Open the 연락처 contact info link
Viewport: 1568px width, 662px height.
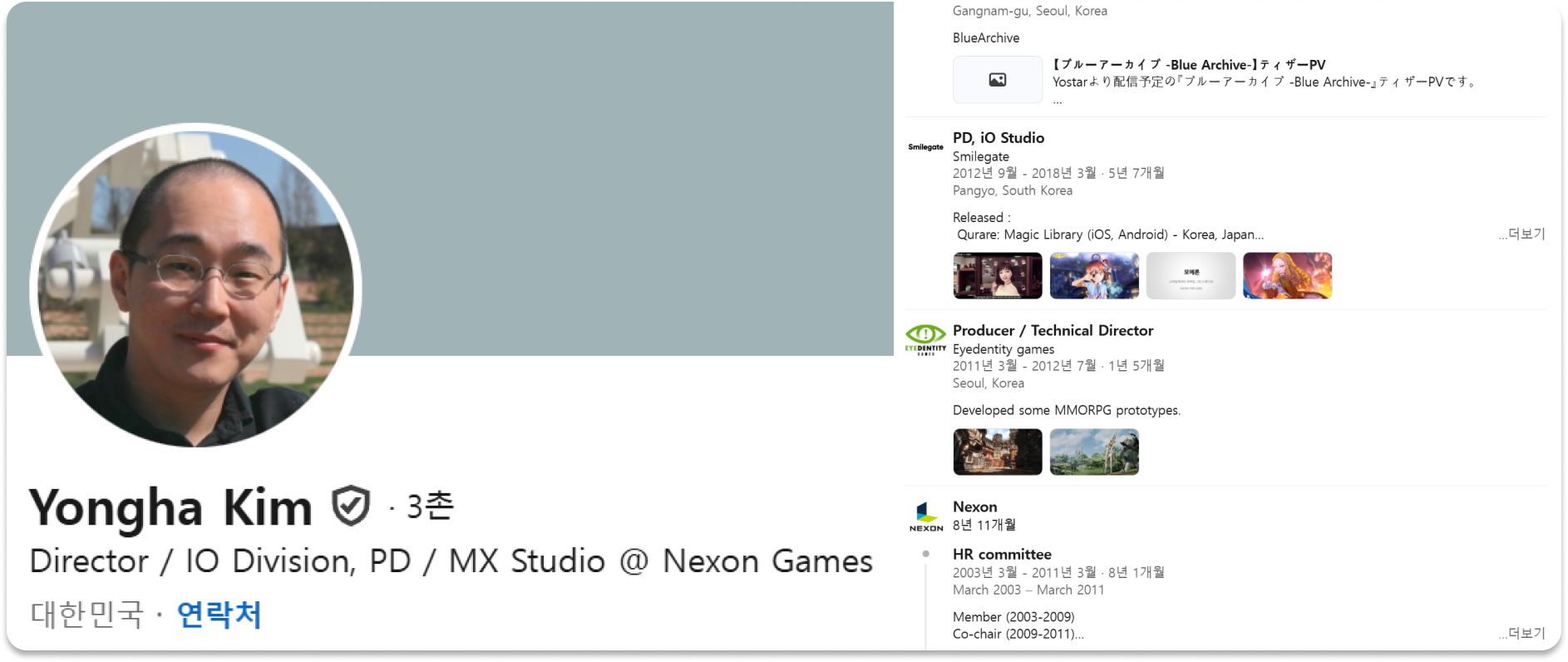click(x=219, y=615)
